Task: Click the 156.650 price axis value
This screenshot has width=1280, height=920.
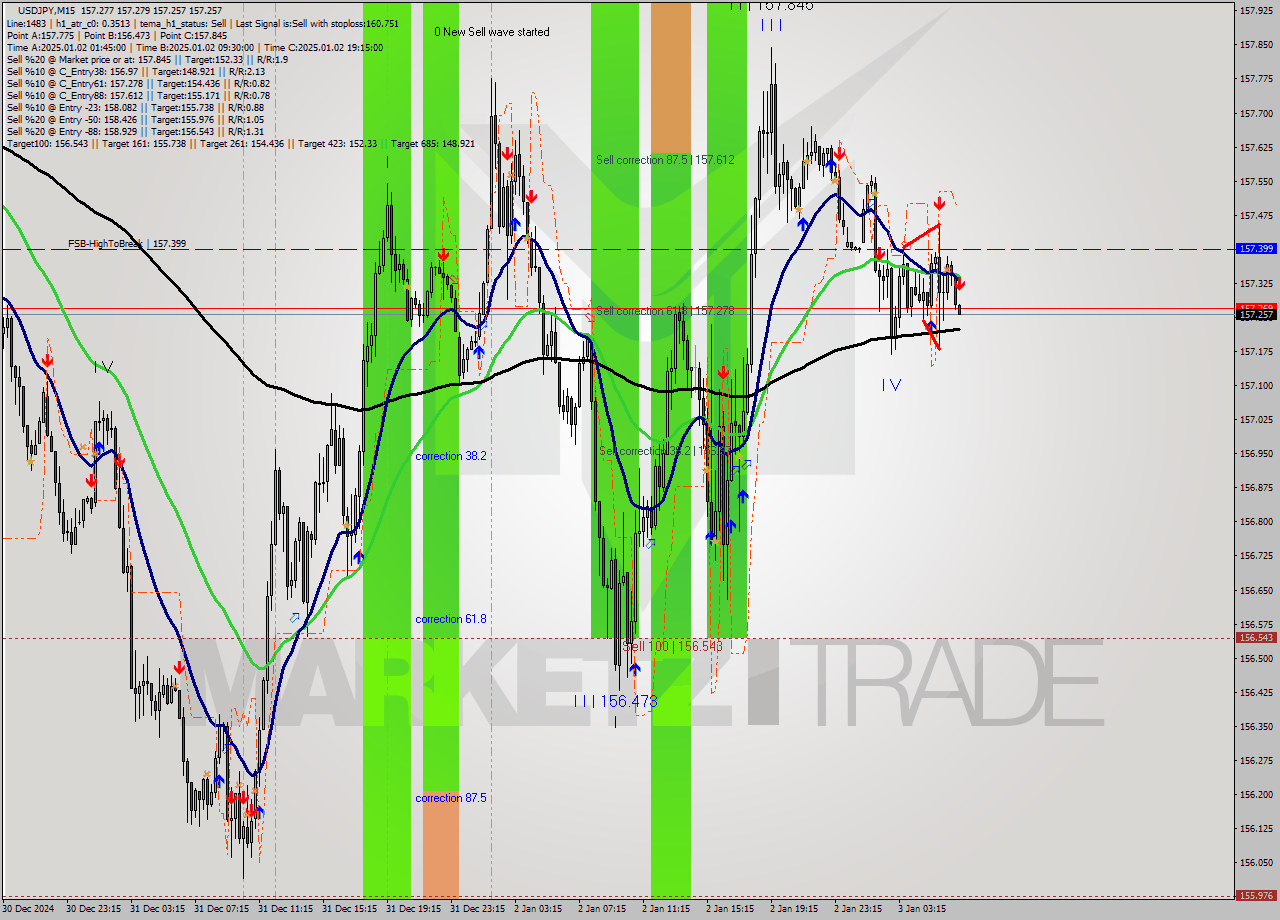Action: point(1255,590)
